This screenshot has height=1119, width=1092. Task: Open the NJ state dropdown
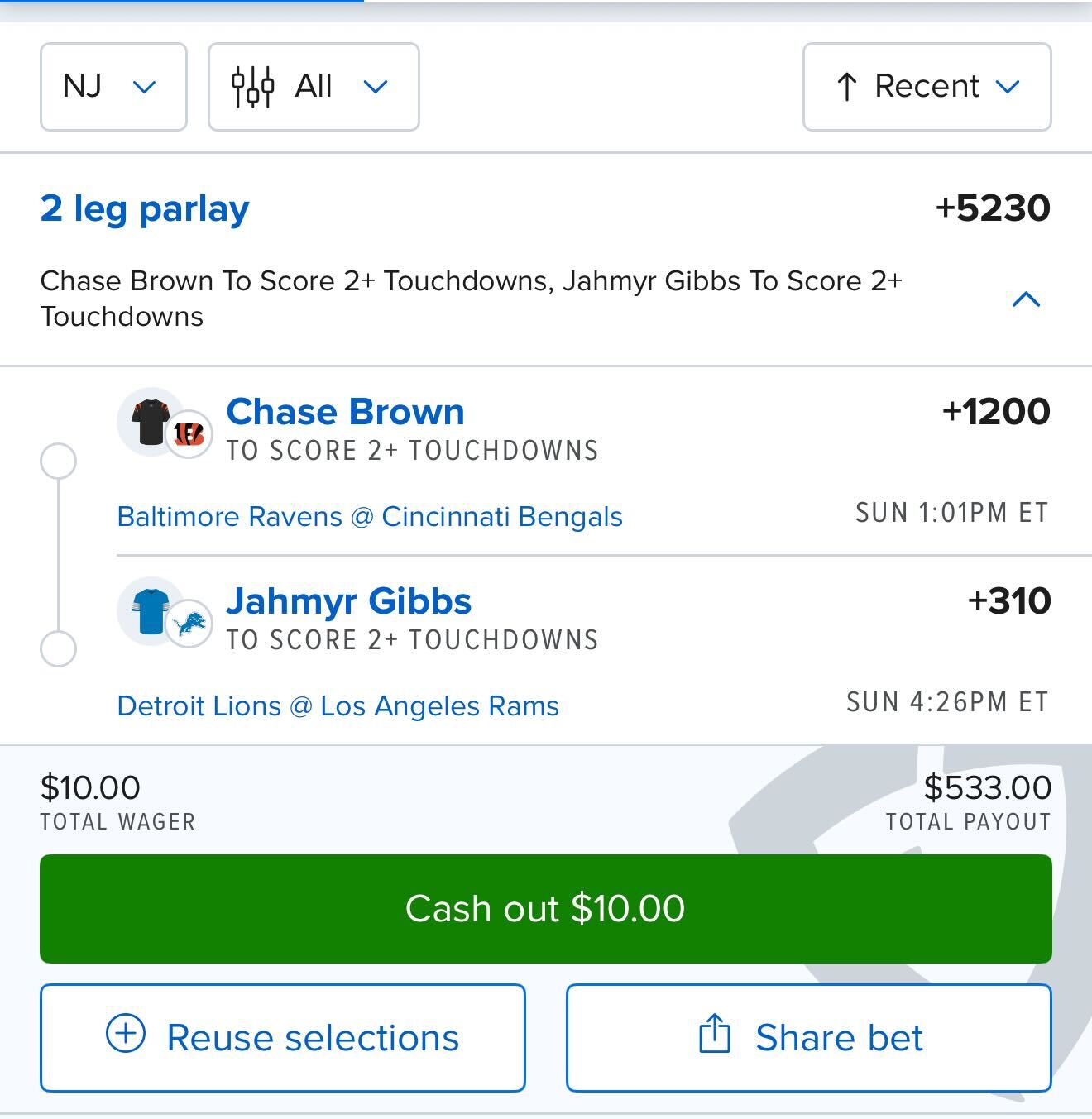click(113, 87)
